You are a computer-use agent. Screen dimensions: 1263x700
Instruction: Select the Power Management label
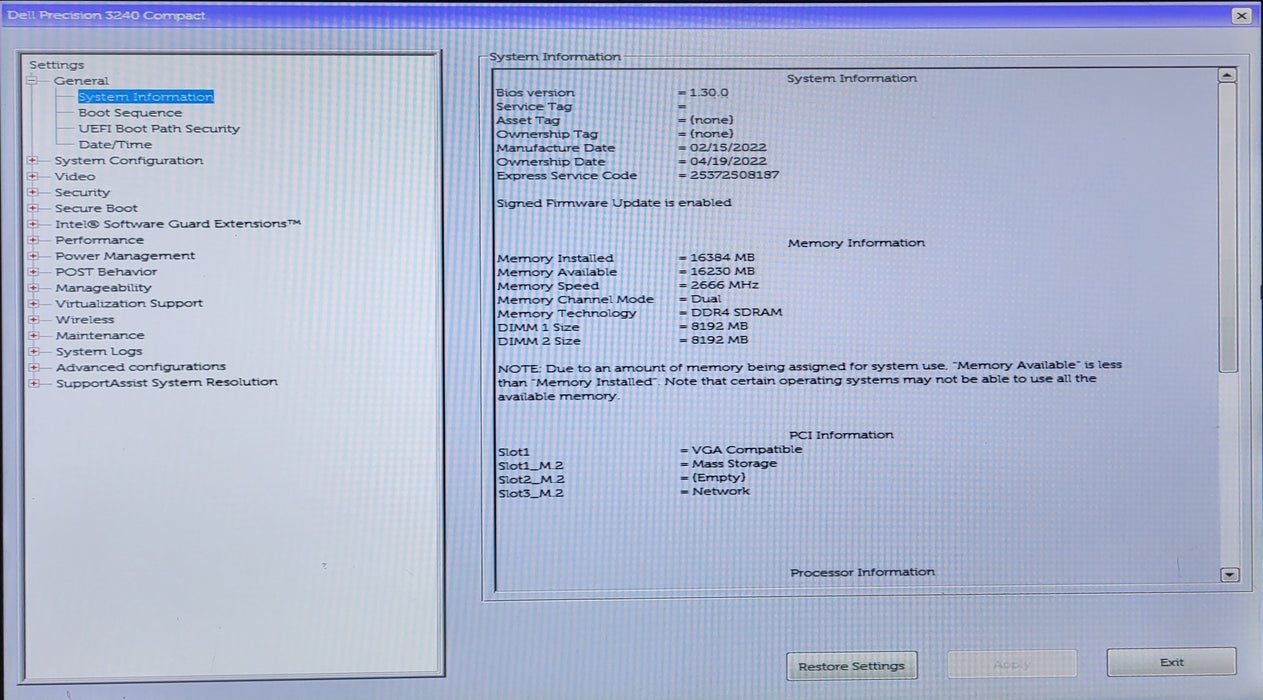pyautogui.click(x=125, y=256)
